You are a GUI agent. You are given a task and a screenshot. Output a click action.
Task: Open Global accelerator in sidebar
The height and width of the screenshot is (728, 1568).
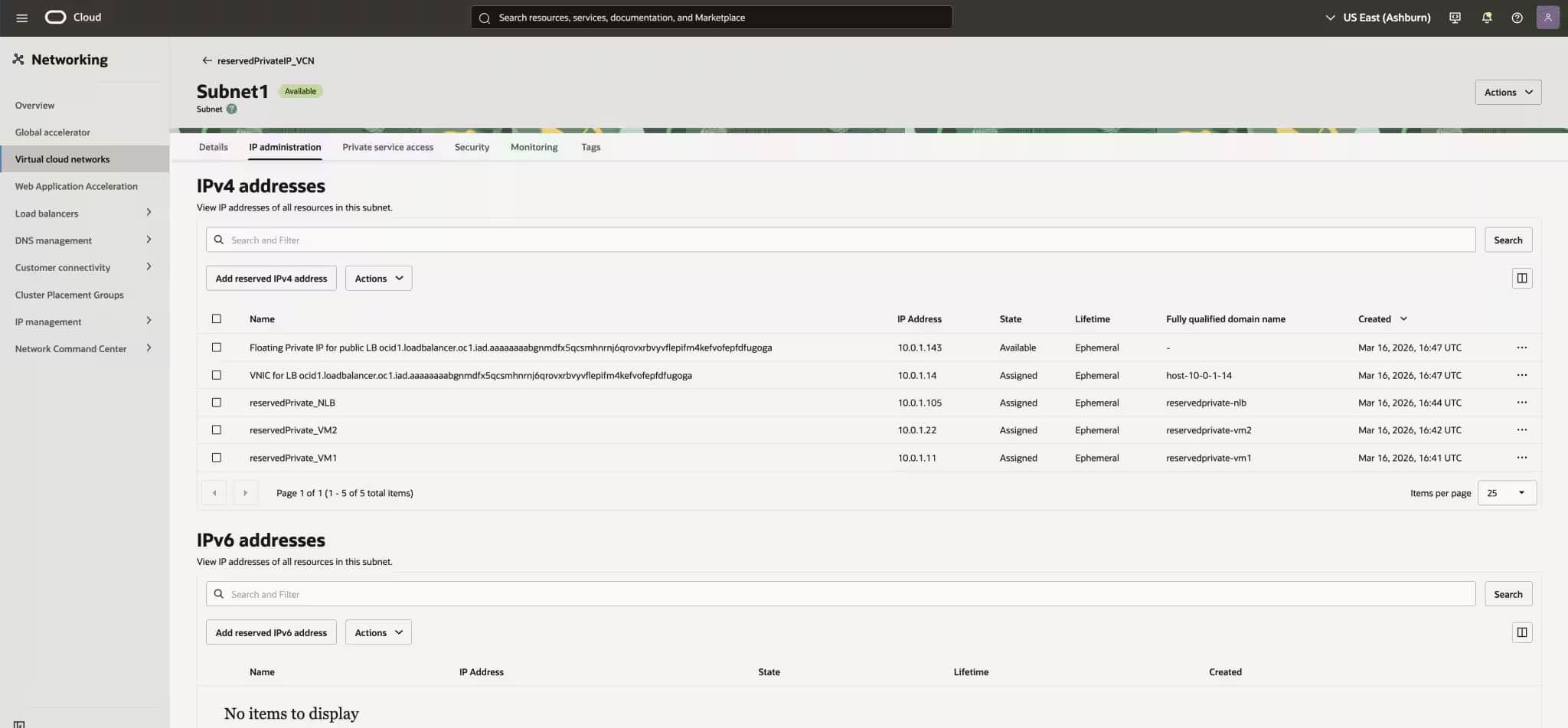(x=52, y=132)
